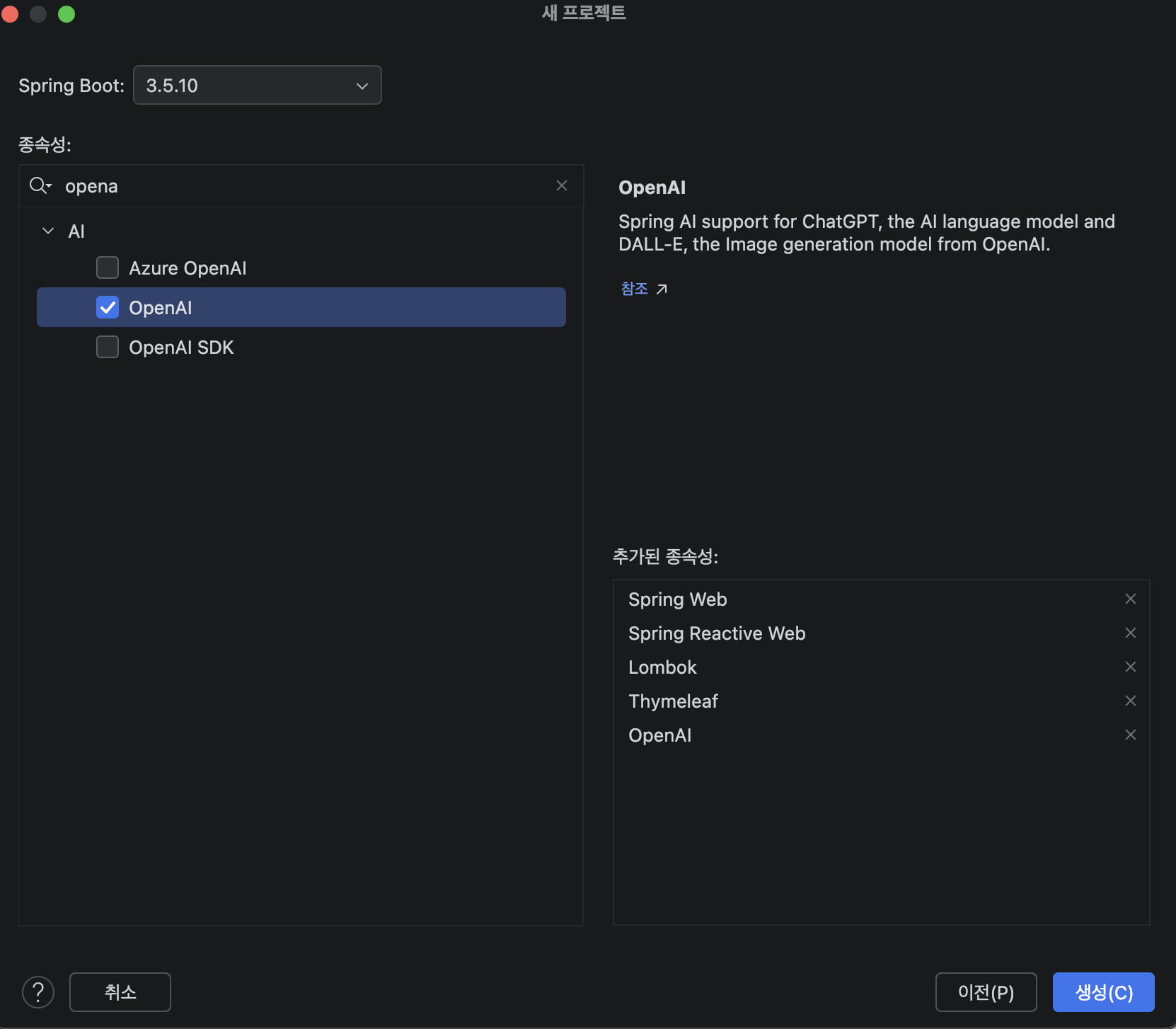Screen dimensions: 1176x1029
Task: Open the Spring Boot version dropdown
Action: pos(258,85)
